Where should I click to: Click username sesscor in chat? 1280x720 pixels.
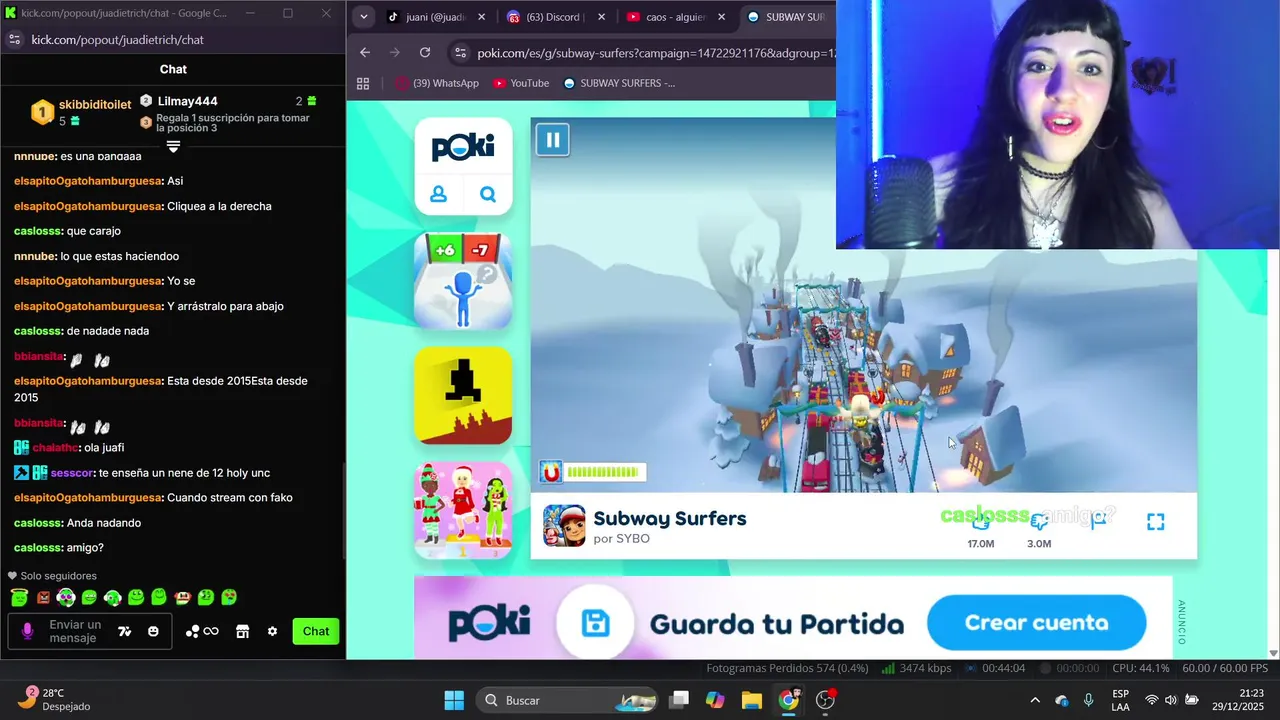point(71,473)
